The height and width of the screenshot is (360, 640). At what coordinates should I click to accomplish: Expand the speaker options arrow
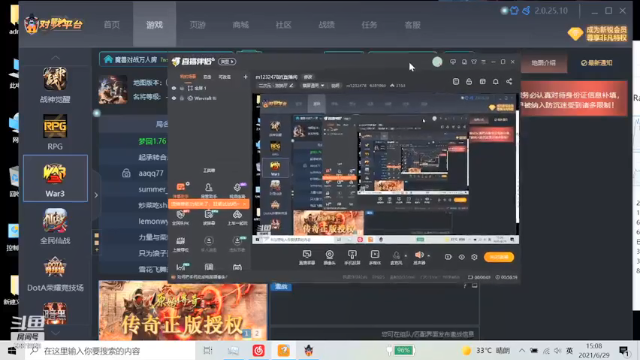429,256
